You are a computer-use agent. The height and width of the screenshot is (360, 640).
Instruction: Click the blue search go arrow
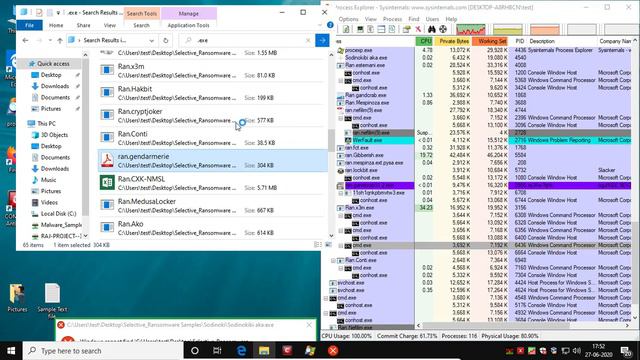(322, 40)
